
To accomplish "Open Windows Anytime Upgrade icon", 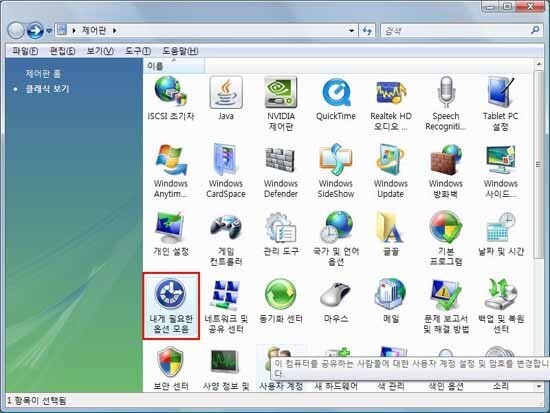I will coord(171,171).
